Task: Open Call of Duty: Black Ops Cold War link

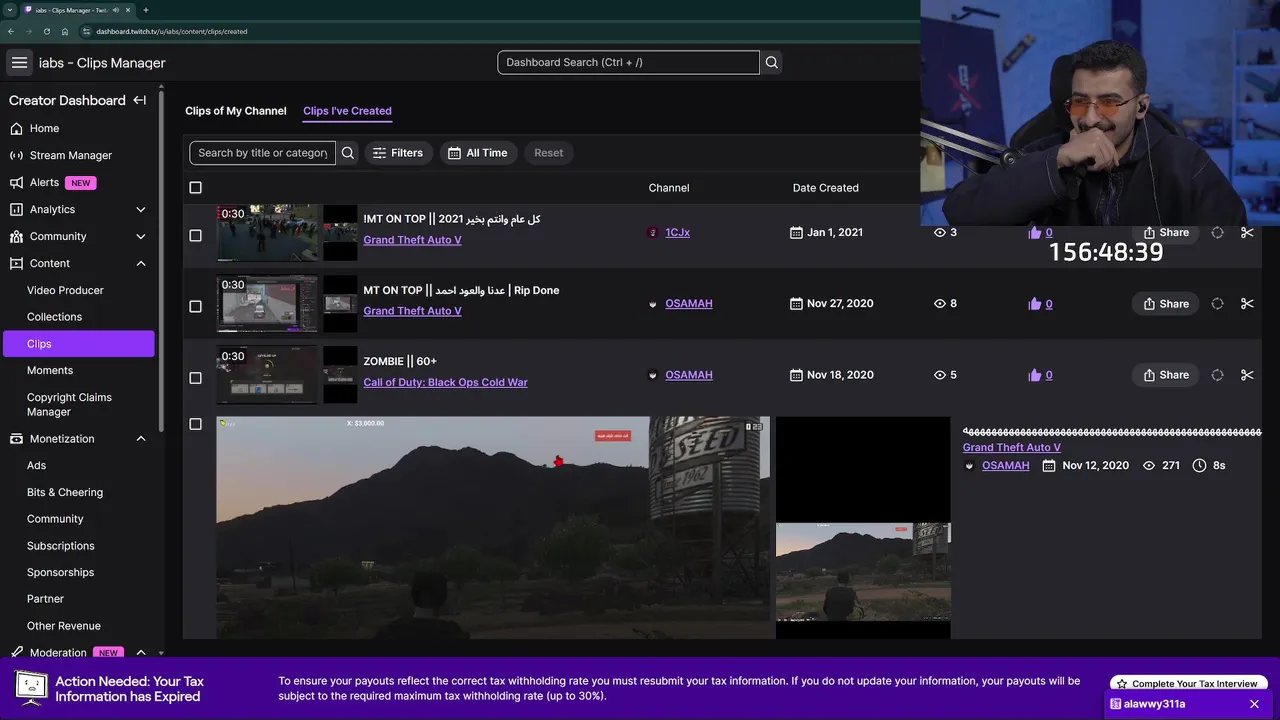Action: click(445, 382)
